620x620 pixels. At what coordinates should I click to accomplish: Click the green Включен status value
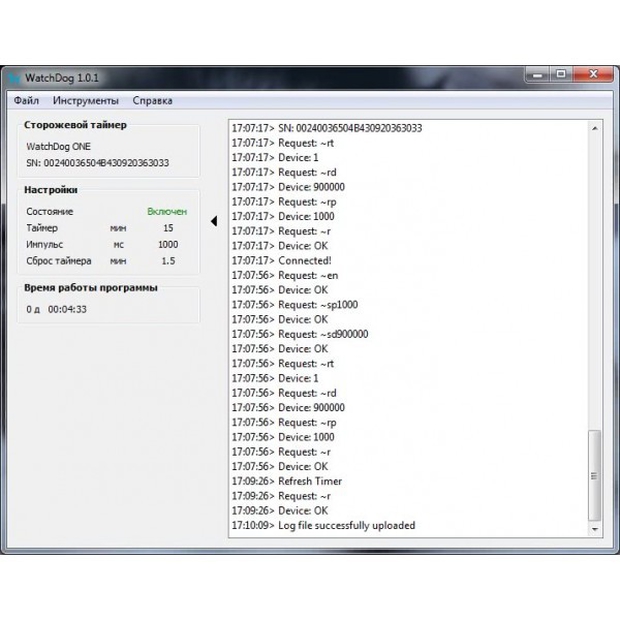click(167, 212)
